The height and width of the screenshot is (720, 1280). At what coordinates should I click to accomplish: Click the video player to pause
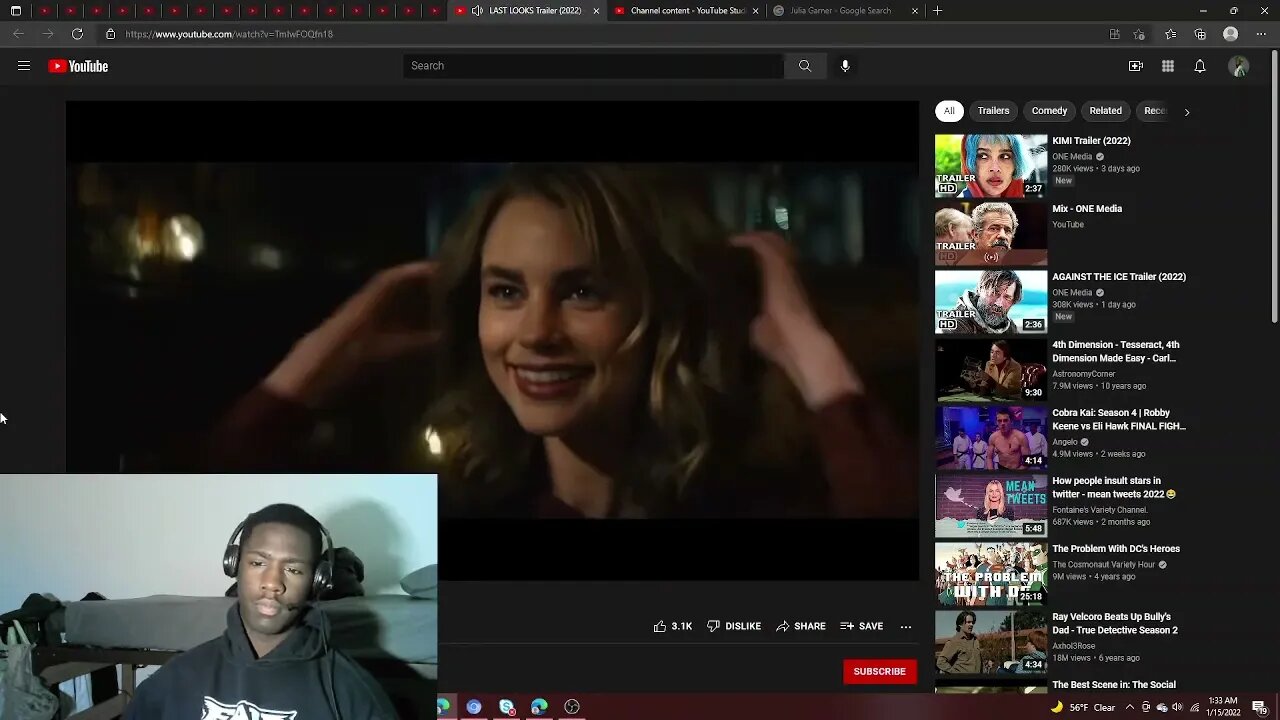tap(492, 340)
